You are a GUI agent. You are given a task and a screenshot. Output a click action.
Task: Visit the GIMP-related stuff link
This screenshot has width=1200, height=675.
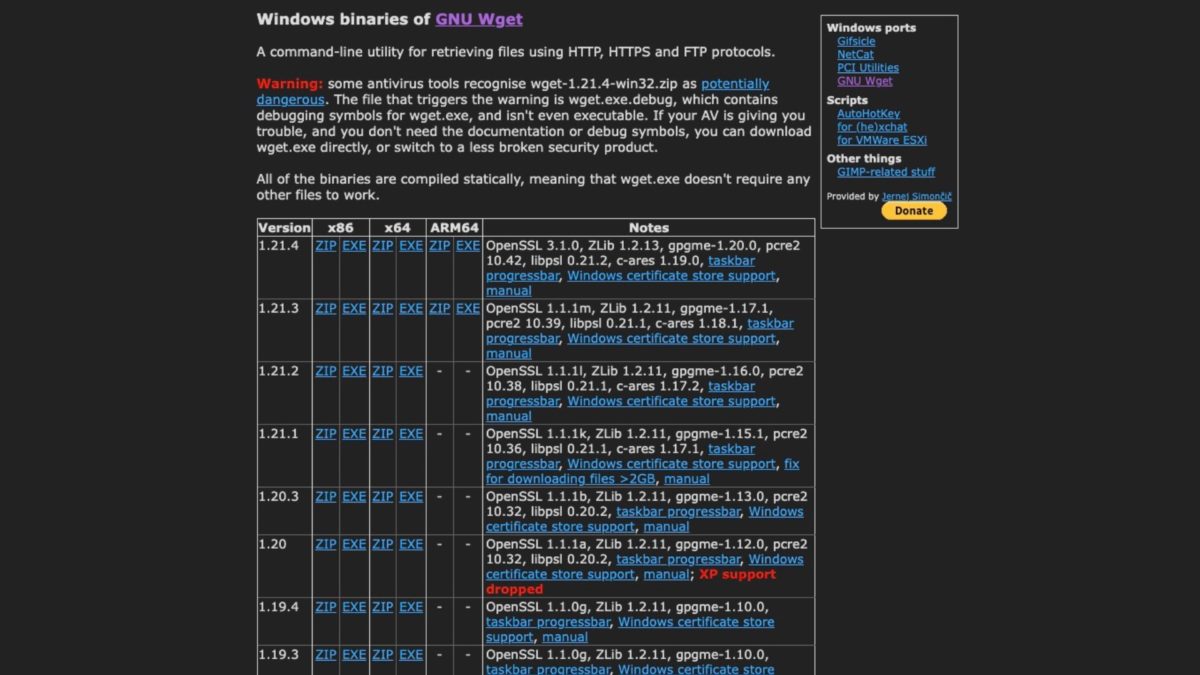pos(886,172)
